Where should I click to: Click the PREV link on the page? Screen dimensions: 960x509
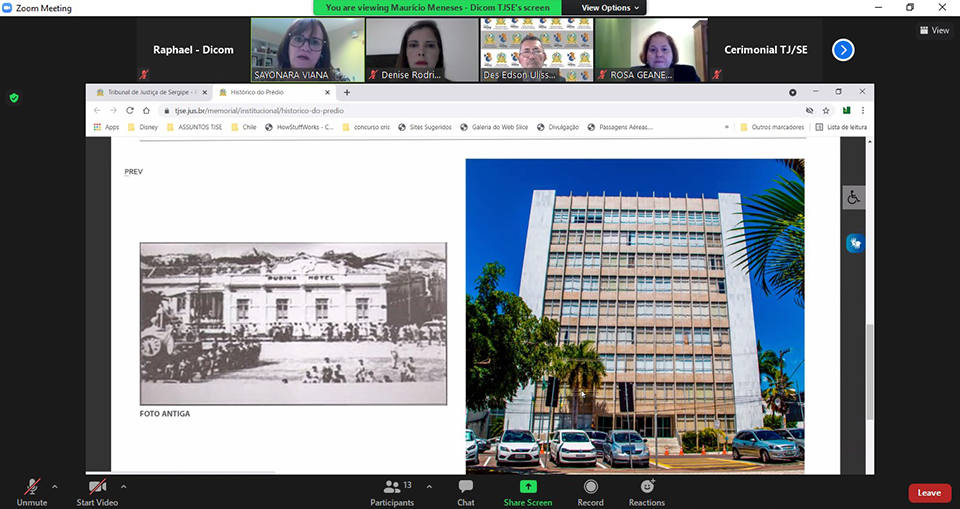[x=133, y=172]
